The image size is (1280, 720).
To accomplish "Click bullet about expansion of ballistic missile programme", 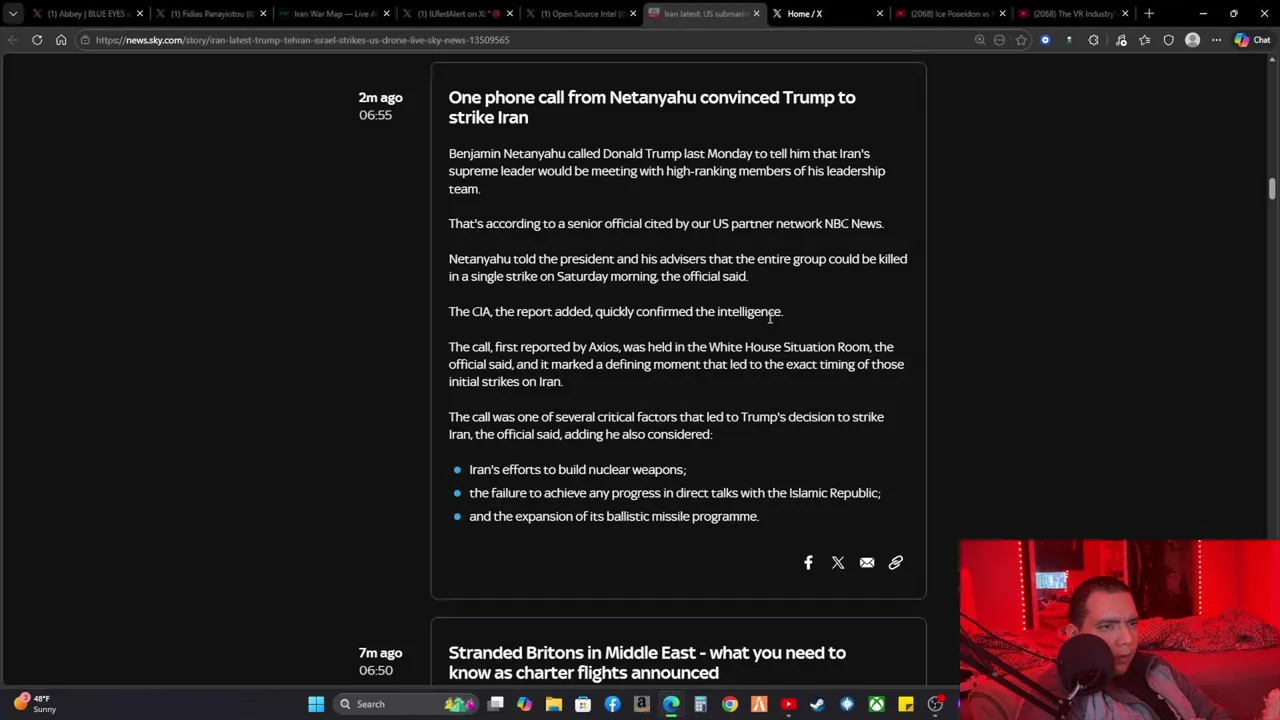I will point(614,516).
